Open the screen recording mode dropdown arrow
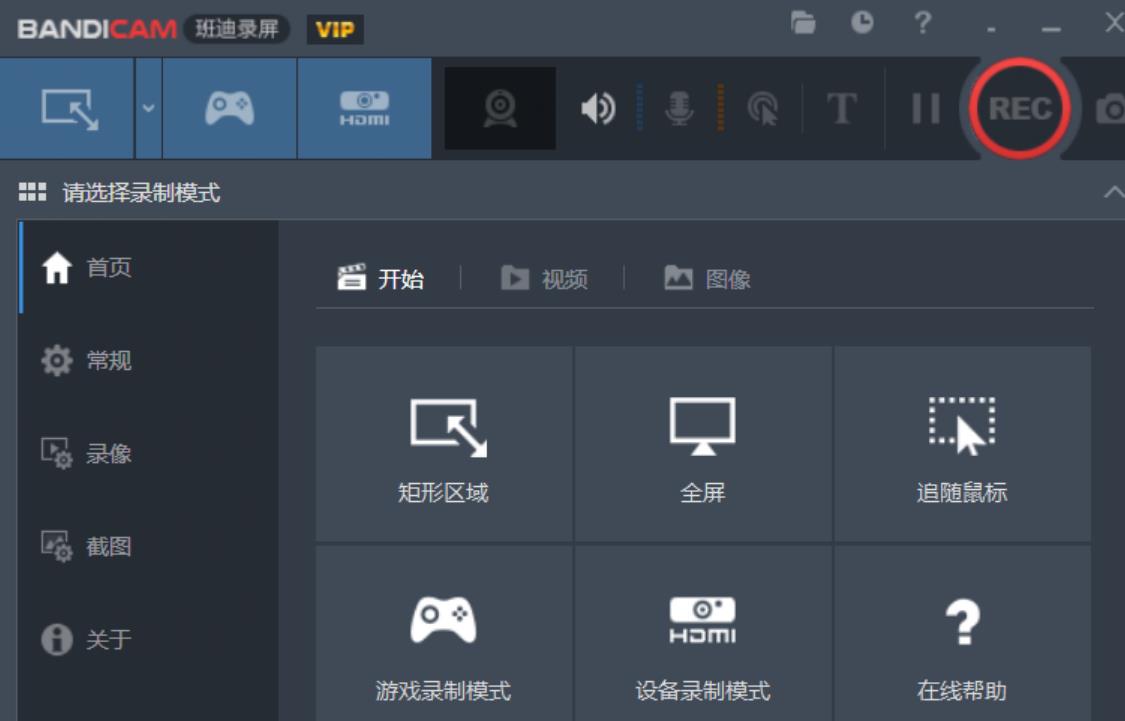The image size is (1125, 721). [148, 108]
